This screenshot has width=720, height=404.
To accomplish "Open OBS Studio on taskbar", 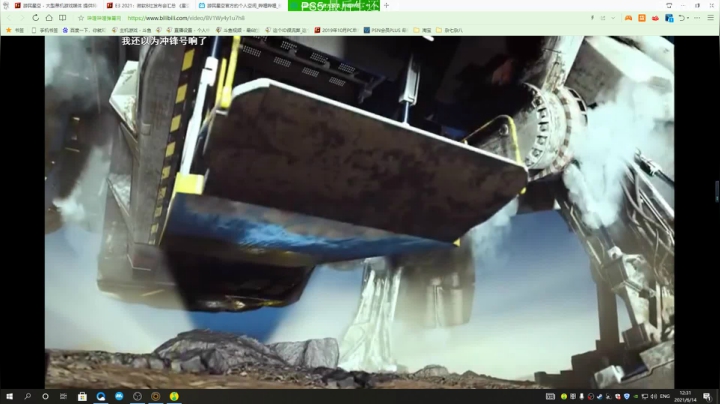I will pyautogui.click(x=137, y=396).
